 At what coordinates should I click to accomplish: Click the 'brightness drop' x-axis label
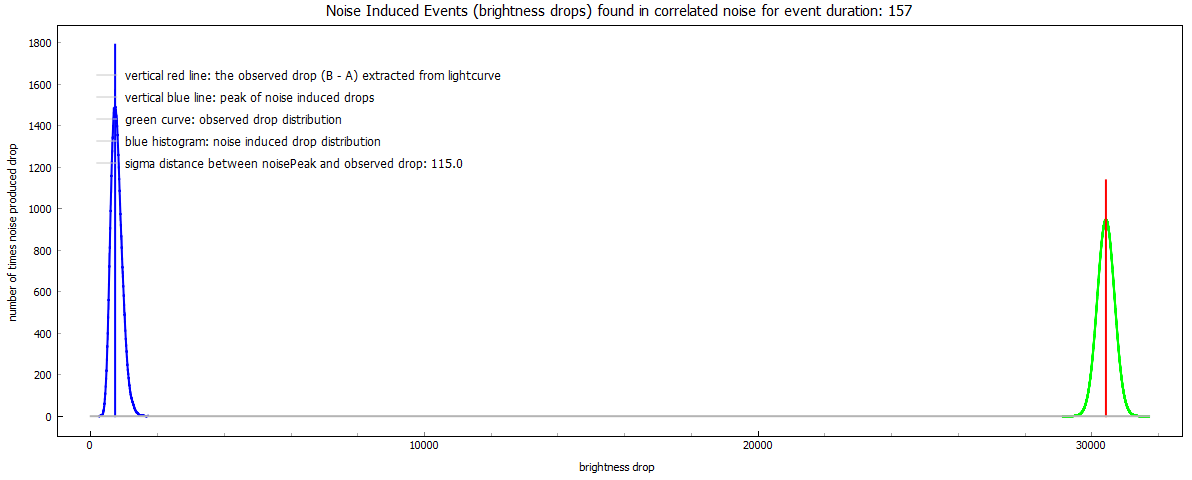(x=617, y=468)
